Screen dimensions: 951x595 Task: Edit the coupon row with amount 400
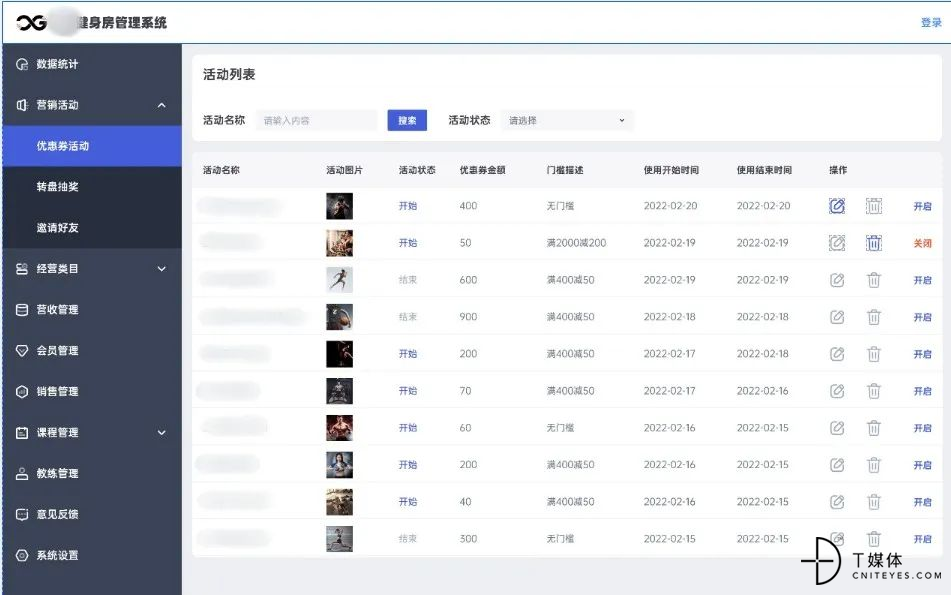[837, 206]
